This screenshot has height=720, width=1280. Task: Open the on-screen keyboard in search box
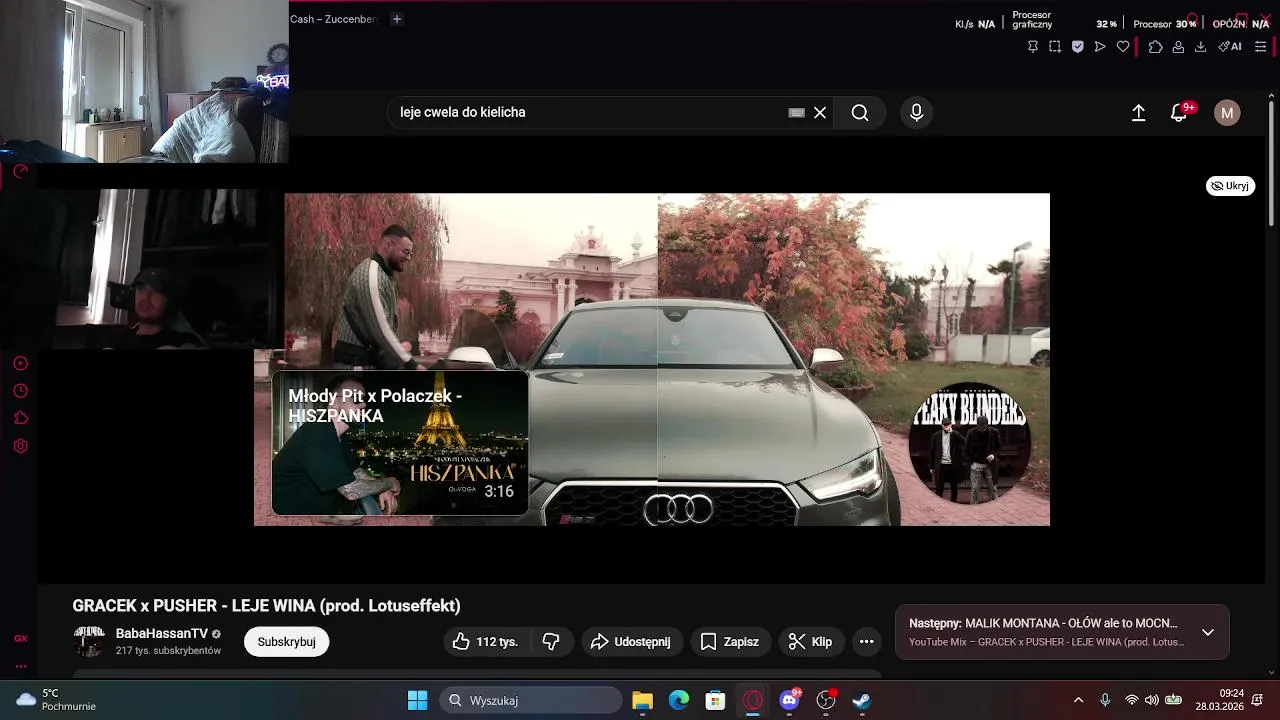pyautogui.click(x=797, y=113)
